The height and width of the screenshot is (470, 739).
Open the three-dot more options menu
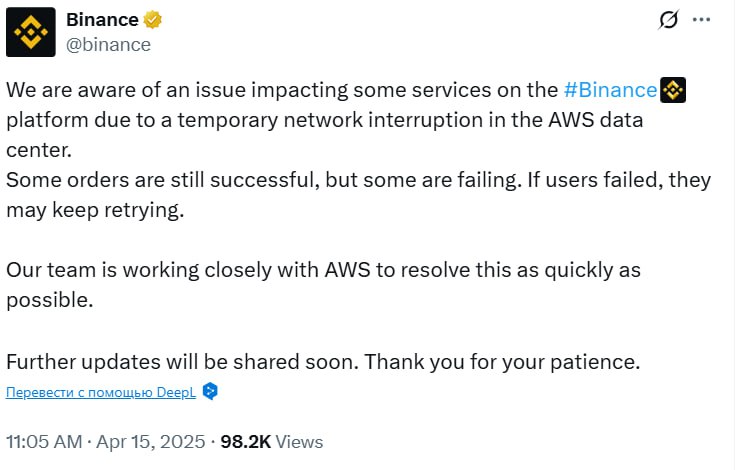click(703, 21)
